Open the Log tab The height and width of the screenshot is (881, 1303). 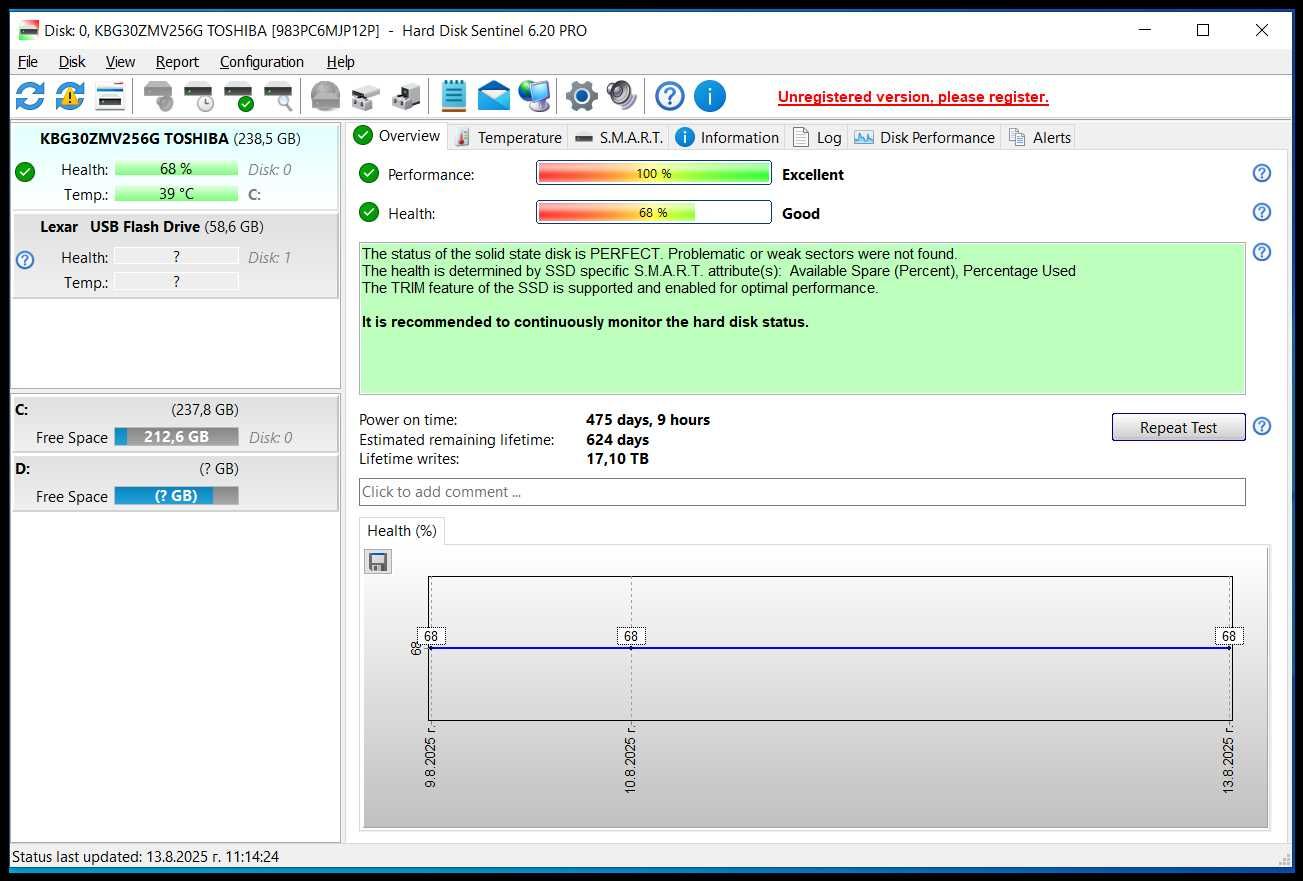tap(816, 137)
